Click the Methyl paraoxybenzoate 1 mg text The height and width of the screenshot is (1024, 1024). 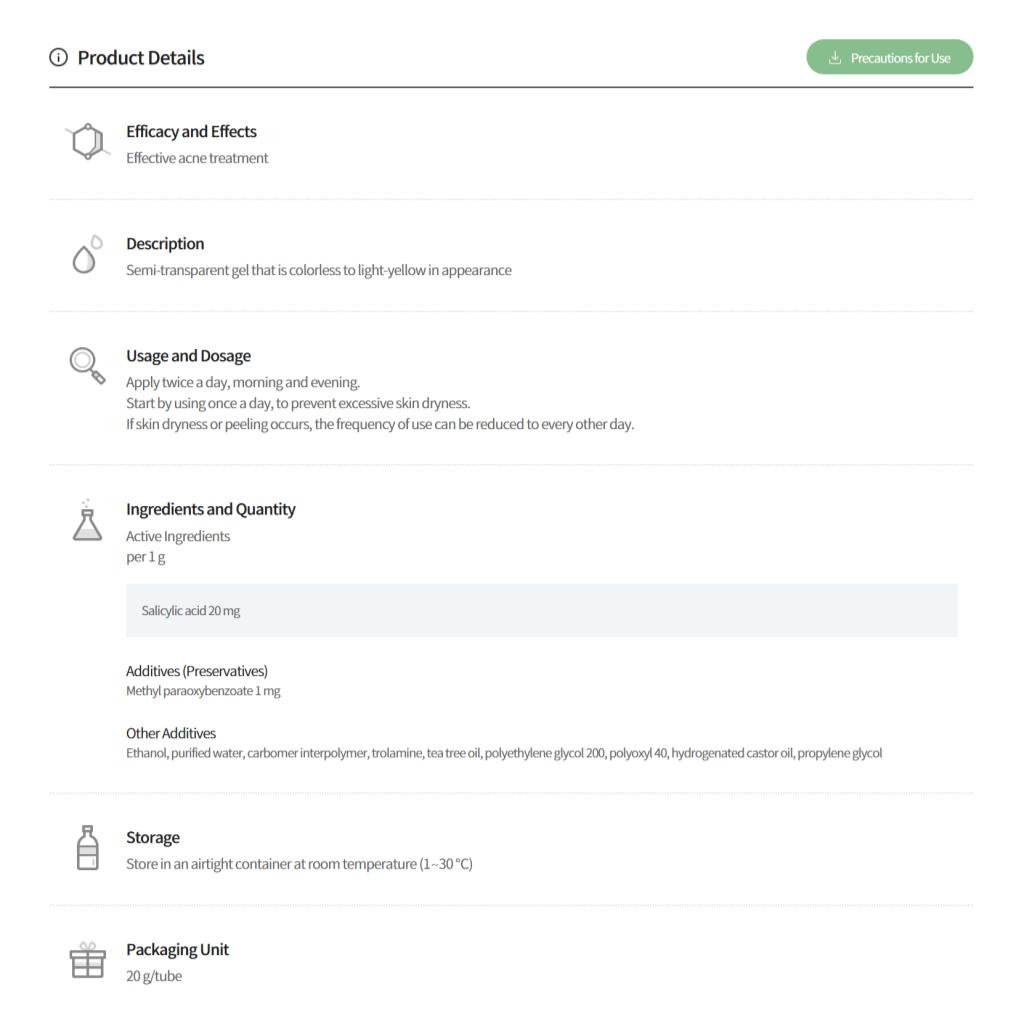click(203, 691)
